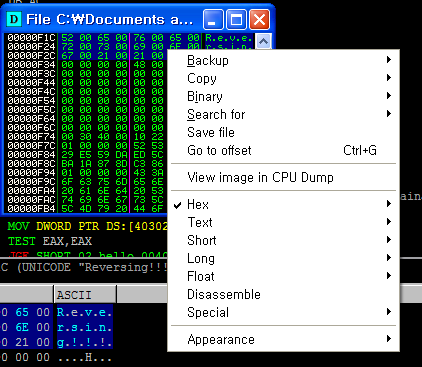This screenshot has width=422, height=367.
Task: Select dump row at offset 00000F9C
Action: [x=85, y=182]
